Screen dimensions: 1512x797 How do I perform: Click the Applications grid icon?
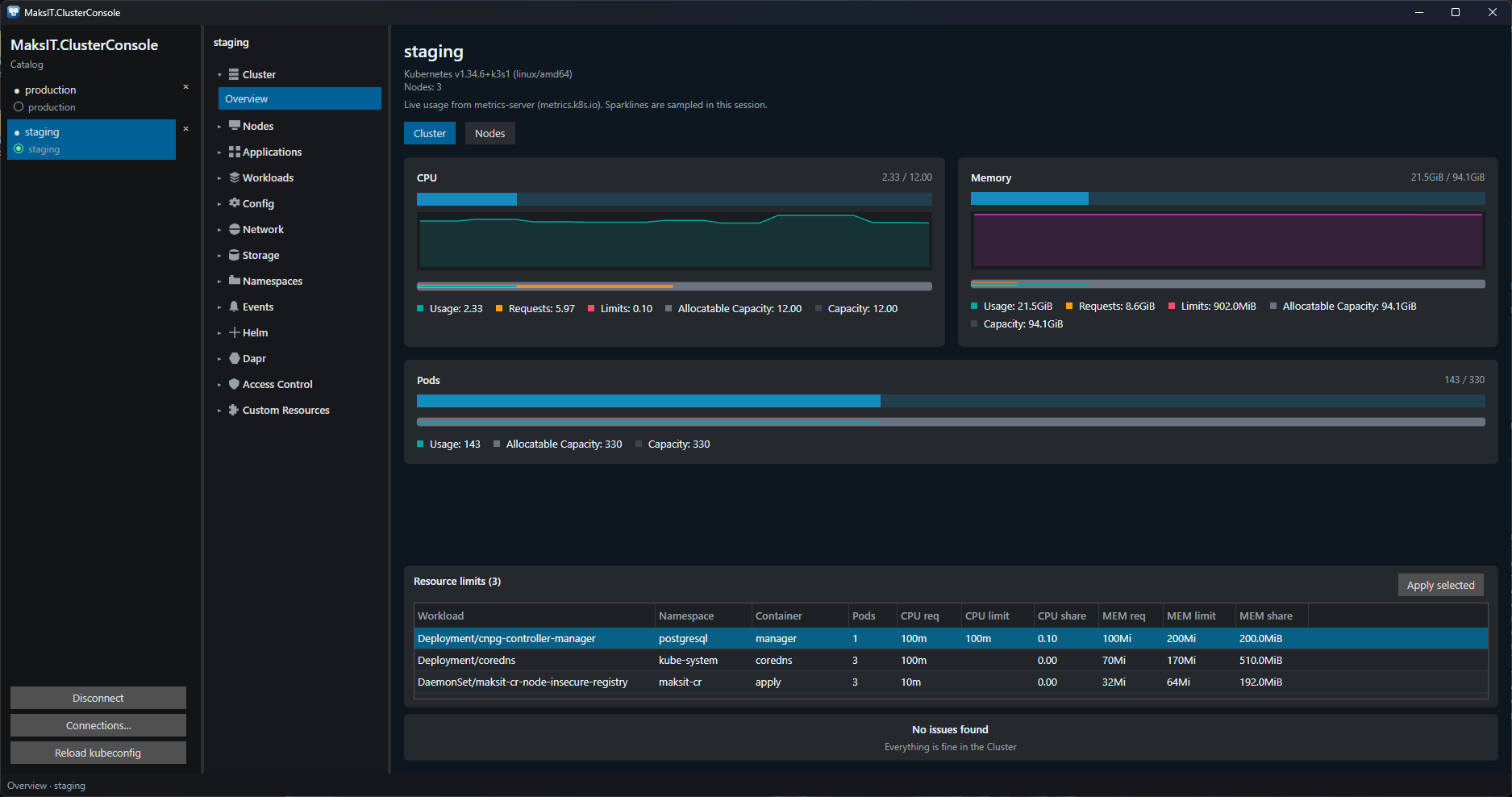point(234,152)
